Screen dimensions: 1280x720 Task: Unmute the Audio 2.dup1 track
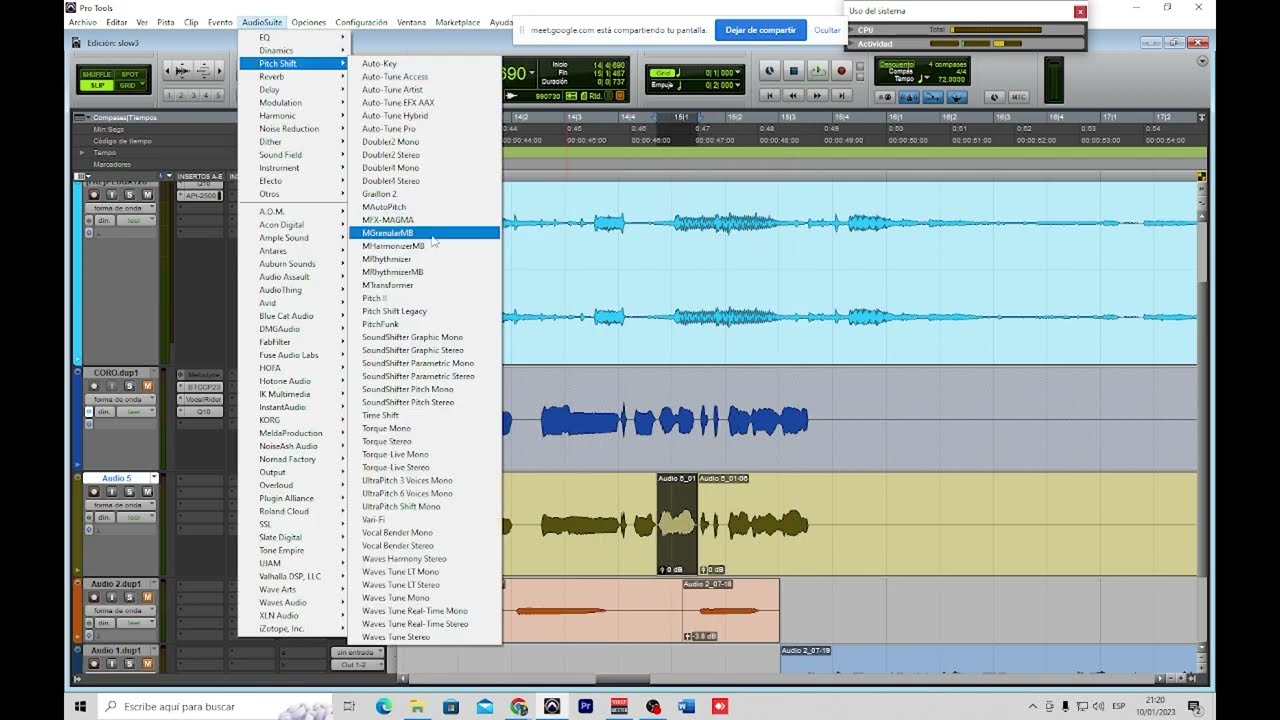point(147,597)
